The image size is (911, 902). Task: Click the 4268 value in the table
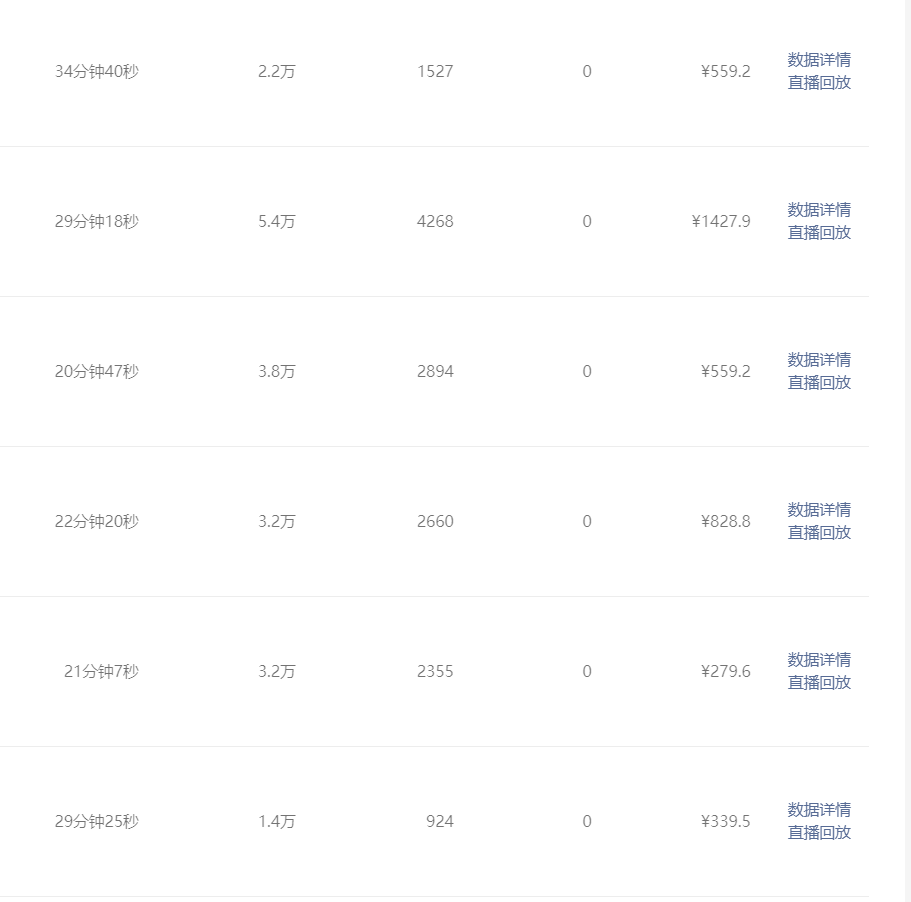(x=435, y=221)
